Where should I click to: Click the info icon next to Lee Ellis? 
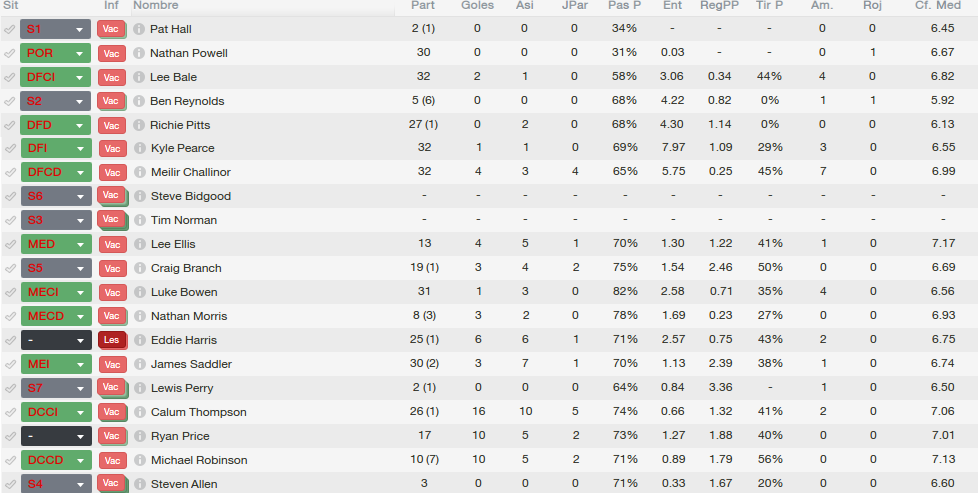pos(139,244)
